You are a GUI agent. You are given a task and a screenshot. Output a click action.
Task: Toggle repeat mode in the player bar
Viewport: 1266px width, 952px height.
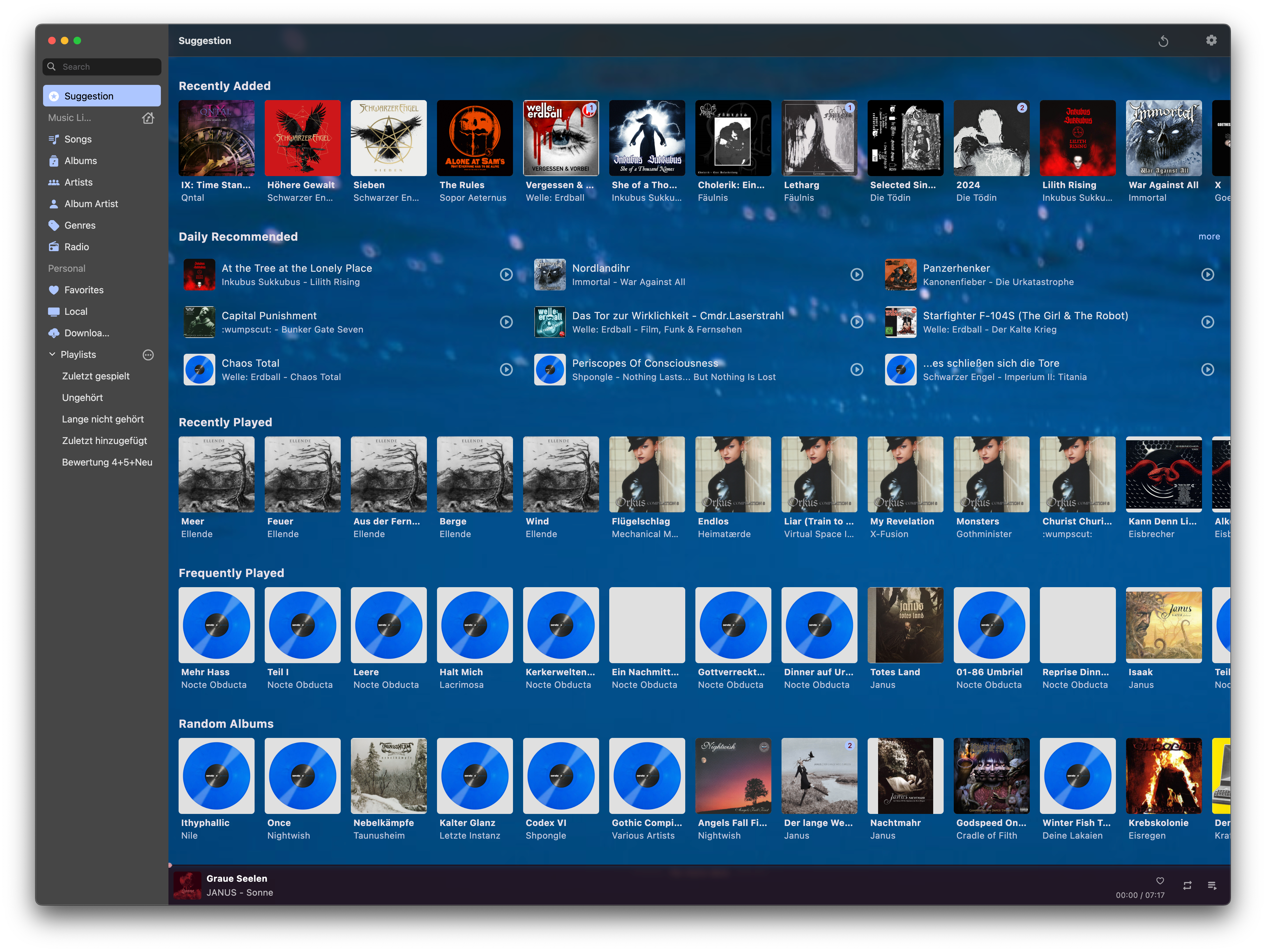(x=1187, y=885)
